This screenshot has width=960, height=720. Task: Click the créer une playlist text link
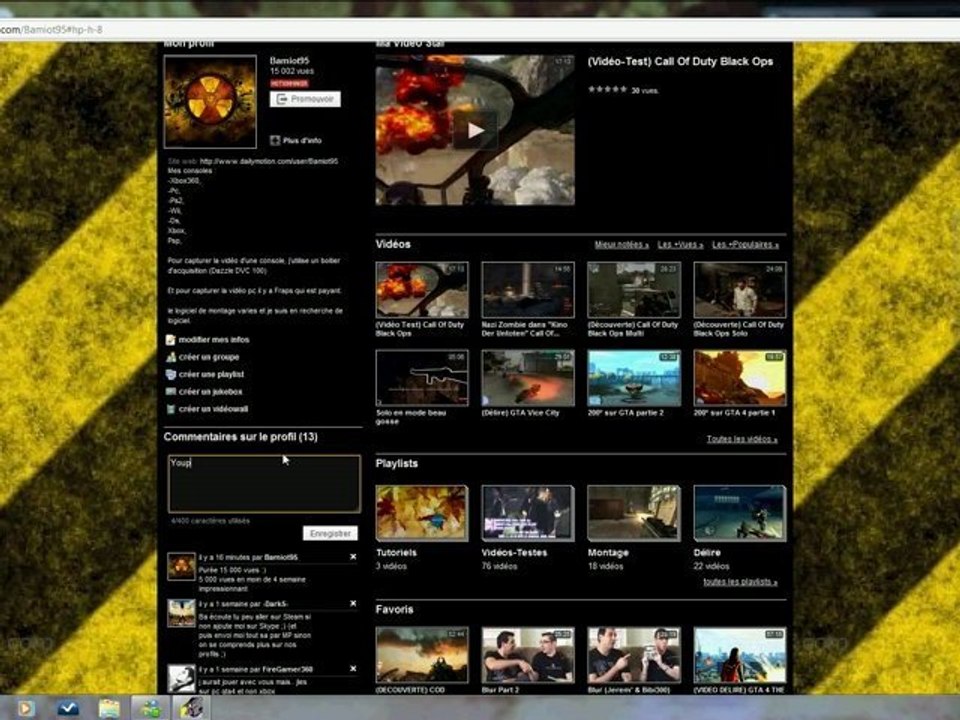[211, 374]
